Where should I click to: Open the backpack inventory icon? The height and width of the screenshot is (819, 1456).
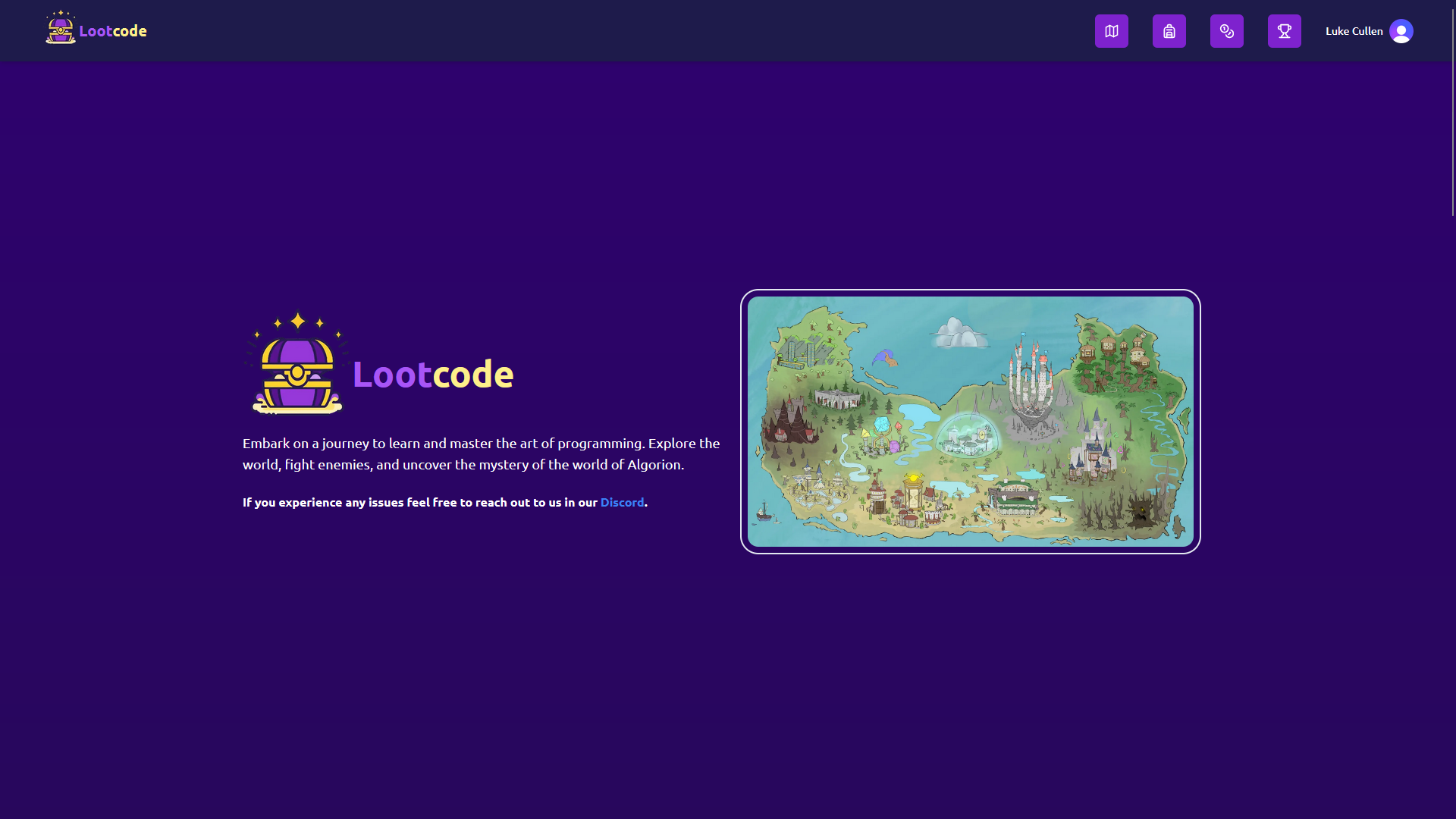1169,31
